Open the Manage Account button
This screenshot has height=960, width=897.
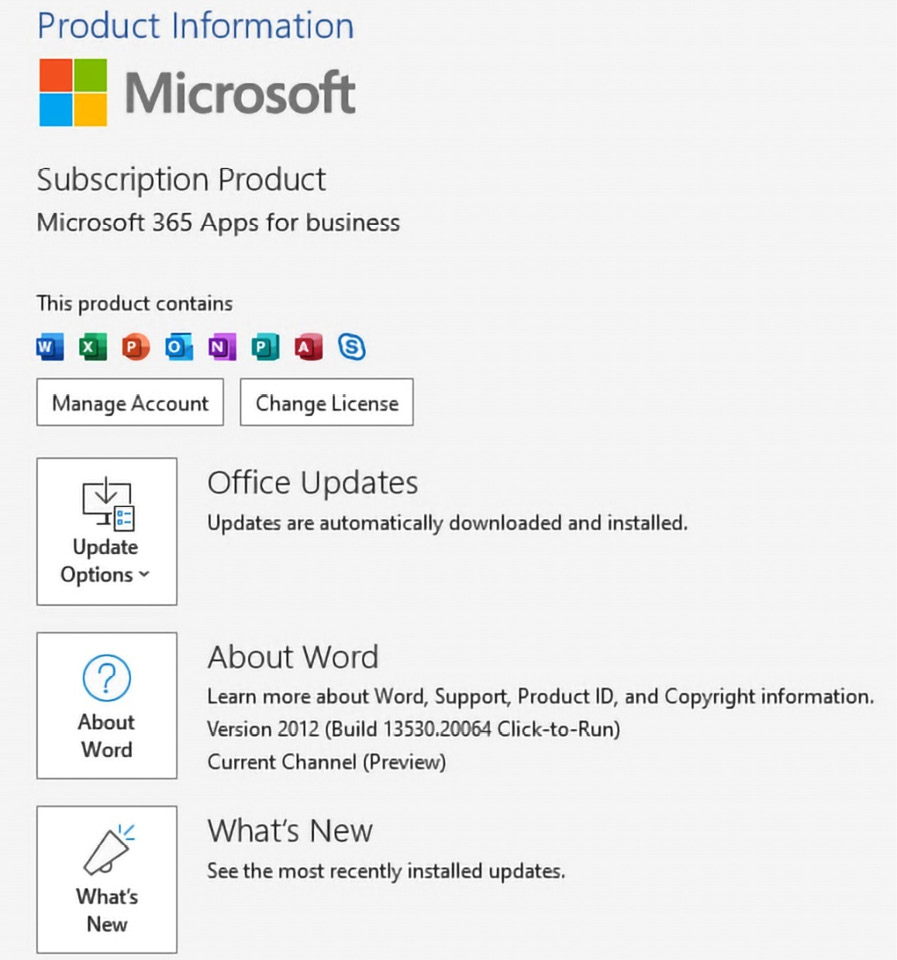(130, 402)
